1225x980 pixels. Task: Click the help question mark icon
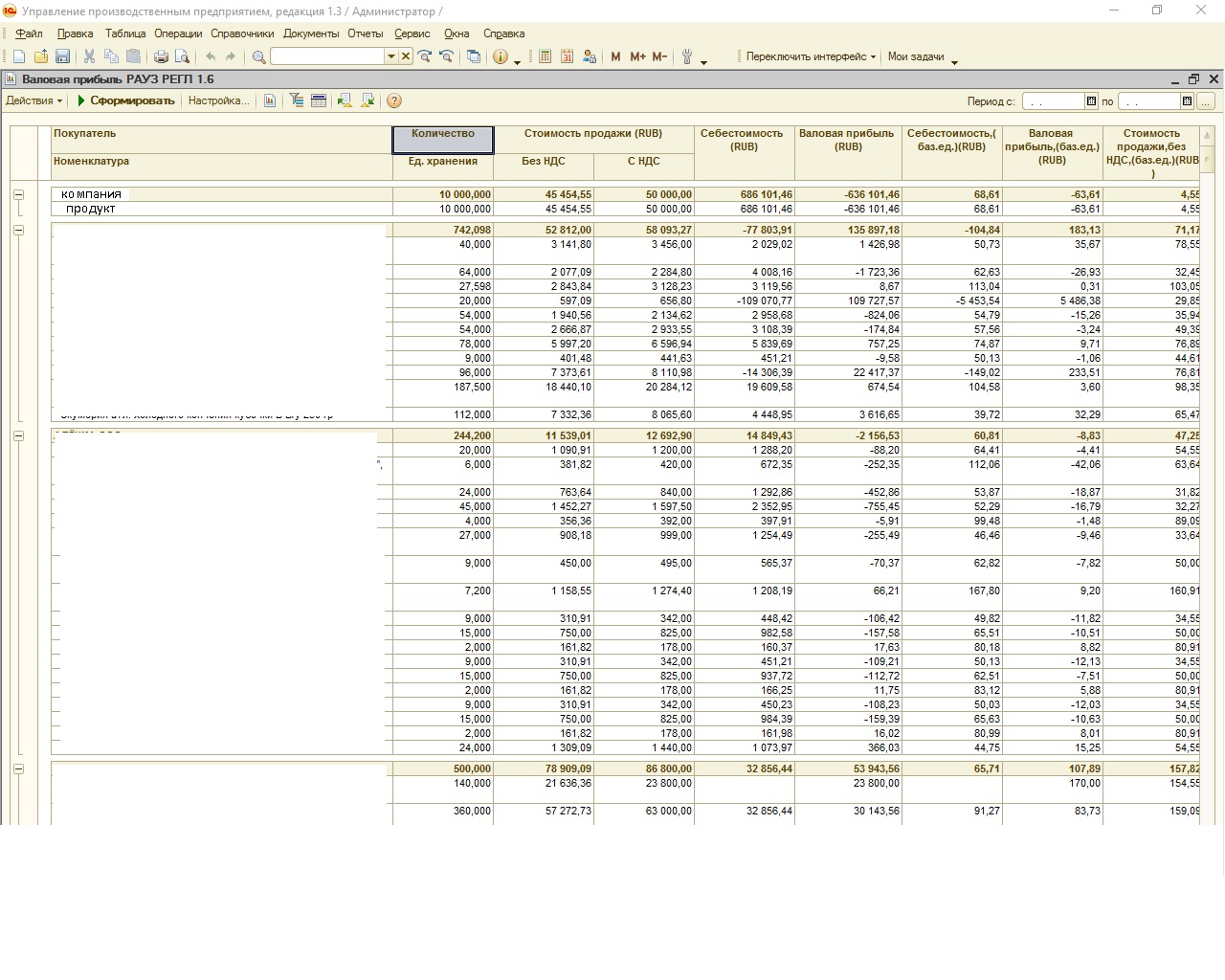click(393, 100)
